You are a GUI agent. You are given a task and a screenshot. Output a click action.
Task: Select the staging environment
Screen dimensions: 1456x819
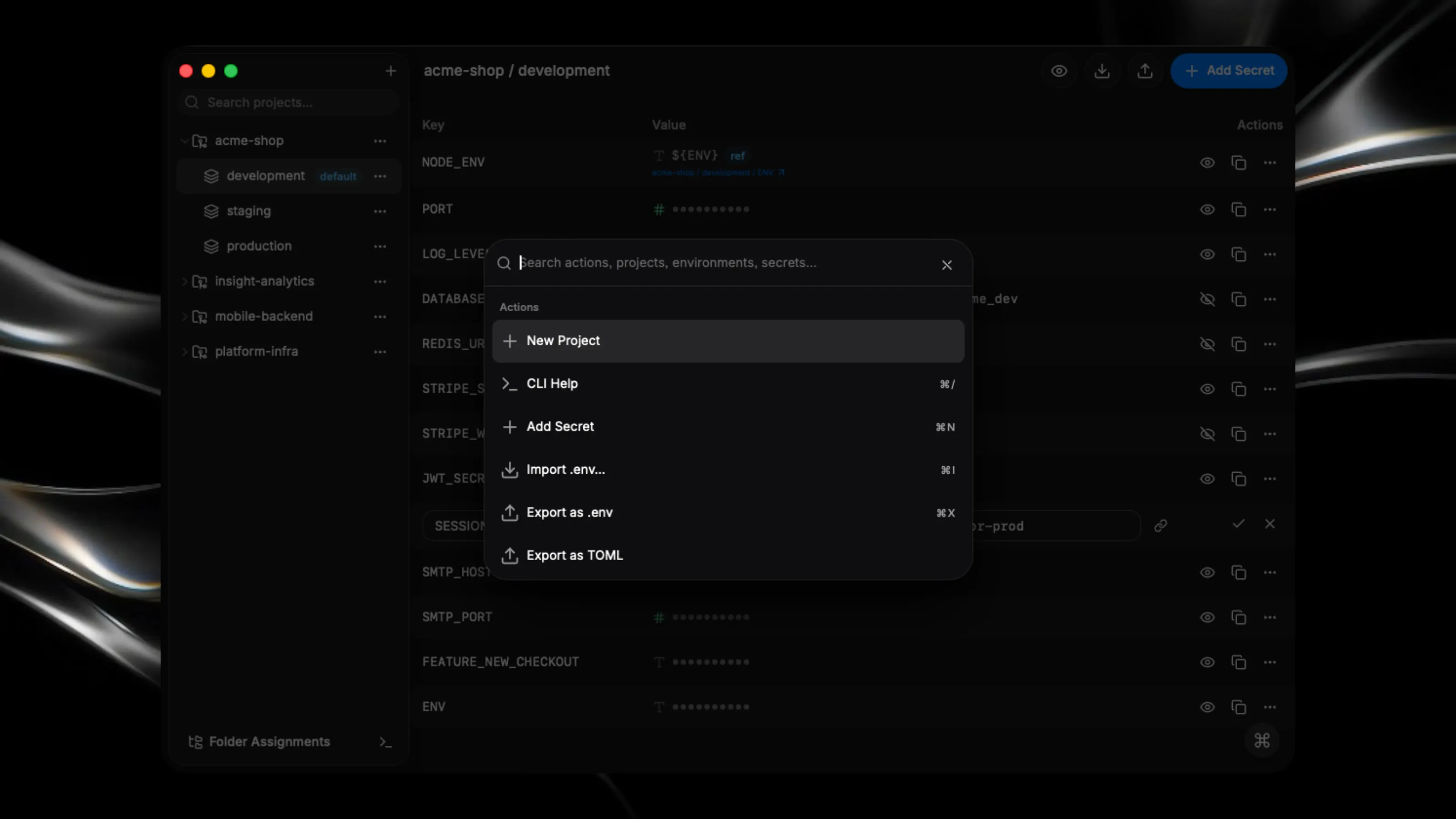(289, 211)
